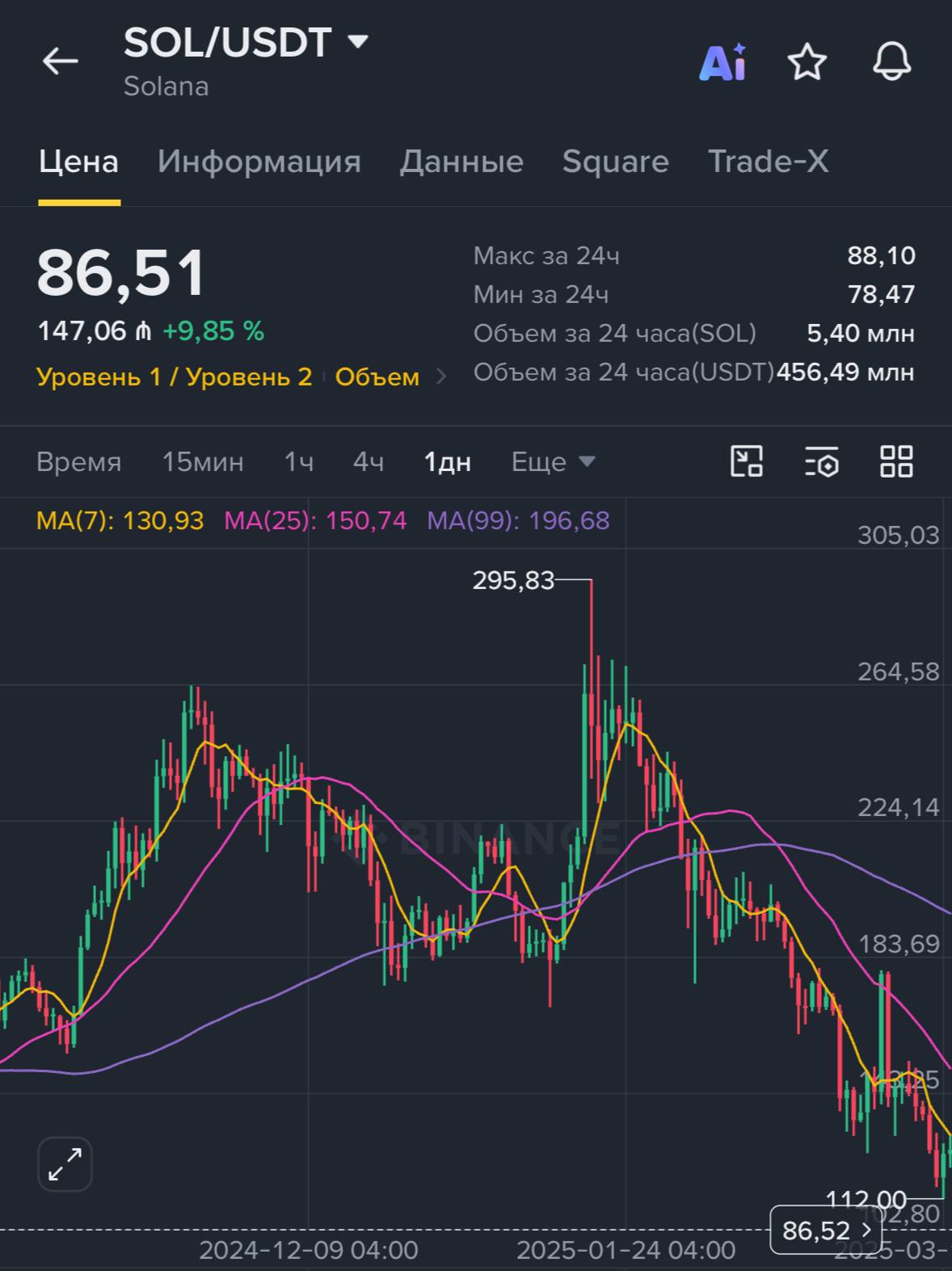Viewport: 952px width, 1271px height.
Task: Switch to the 1ч interval
Action: click(298, 462)
